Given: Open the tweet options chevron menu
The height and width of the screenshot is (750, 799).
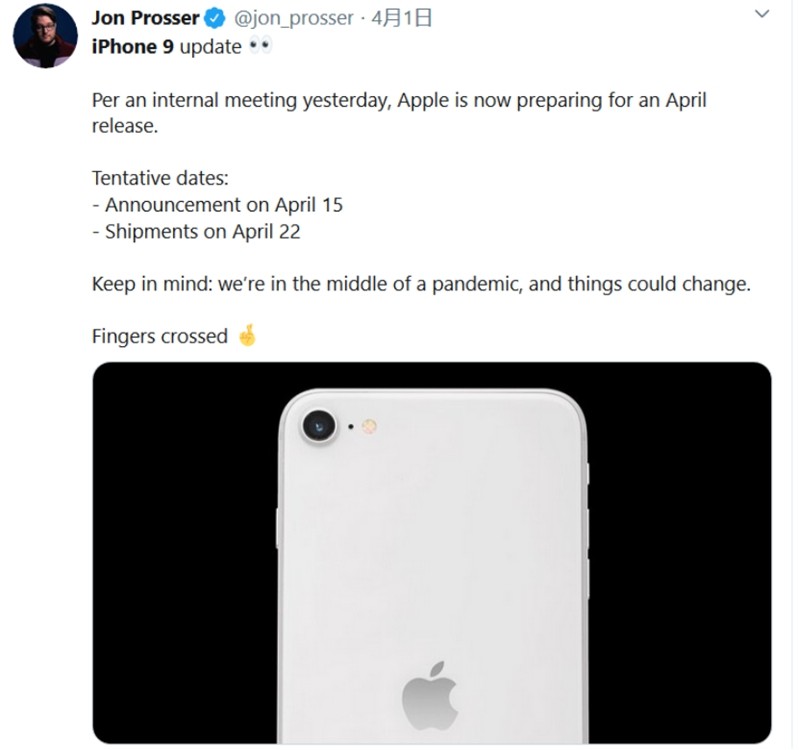Looking at the screenshot, I should 762,16.
